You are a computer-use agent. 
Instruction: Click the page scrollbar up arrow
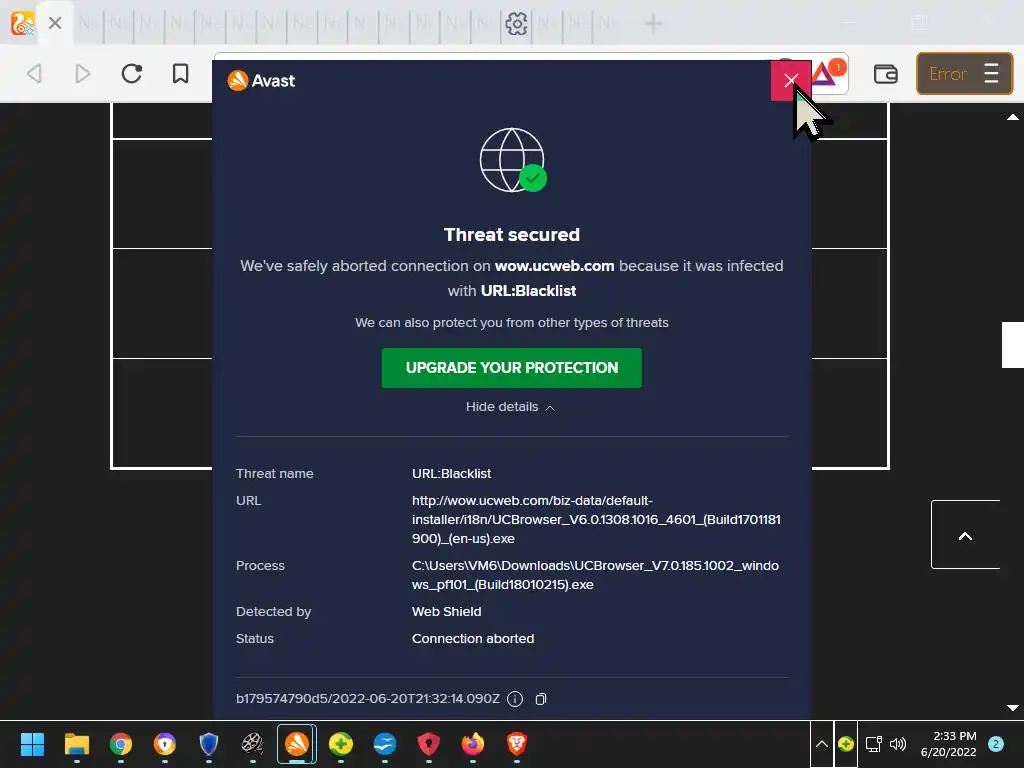[x=1012, y=118]
